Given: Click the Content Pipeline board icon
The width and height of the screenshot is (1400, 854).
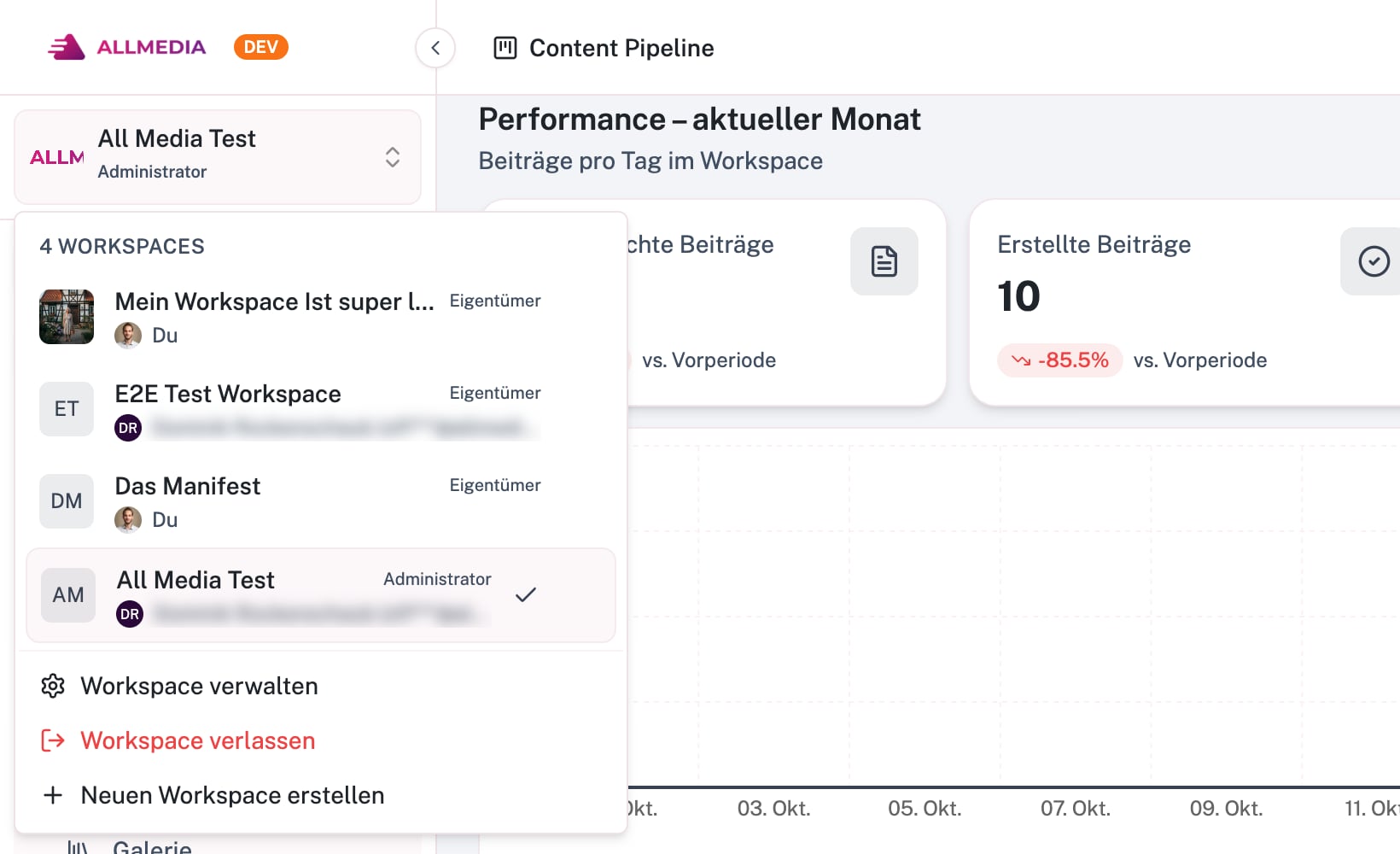Looking at the screenshot, I should (x=505, y=48).
